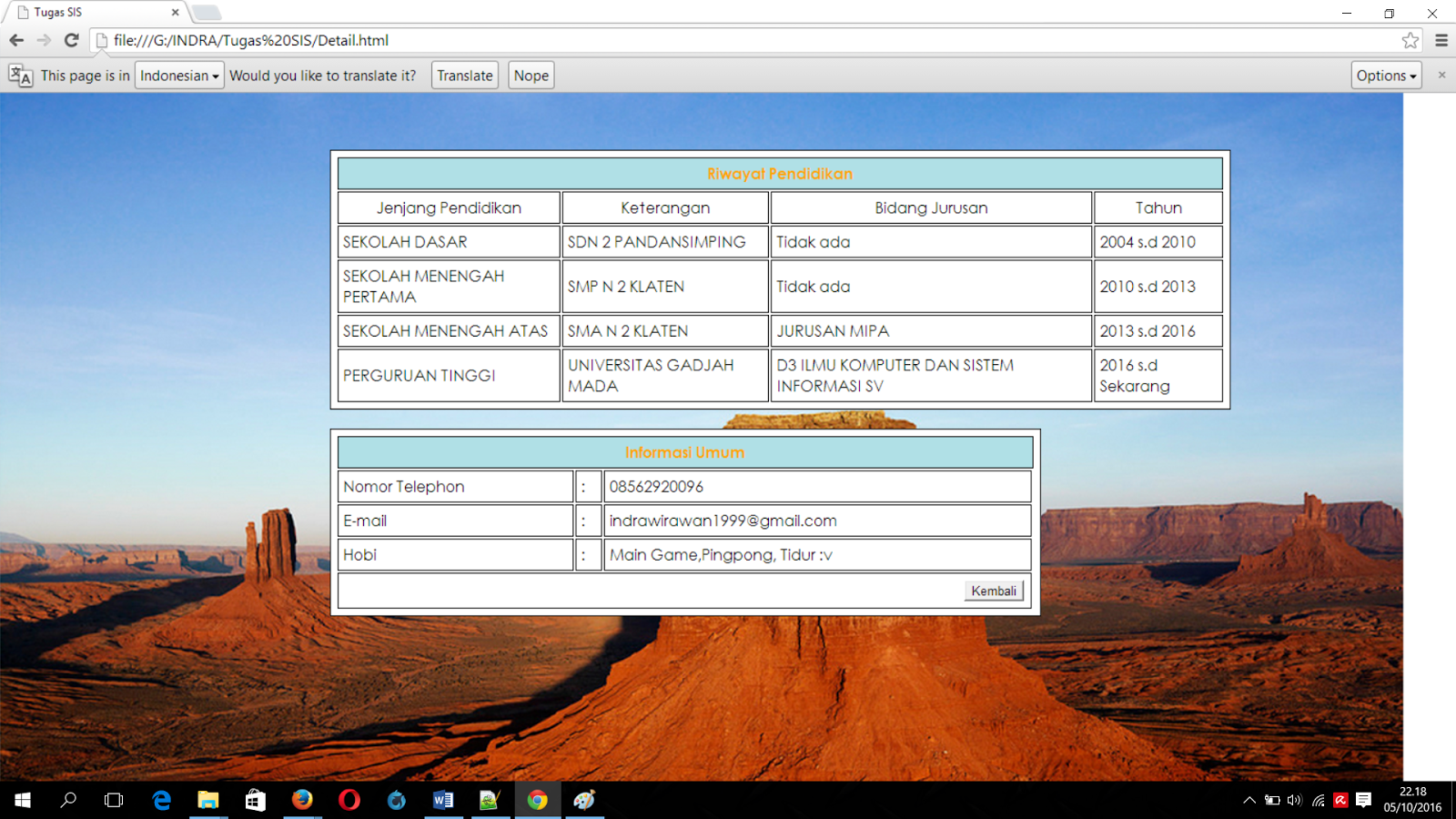This screenshot has height=819, width=1456.
Task: Click the volume speaker in system tray
Action: tap(1292, 801)
